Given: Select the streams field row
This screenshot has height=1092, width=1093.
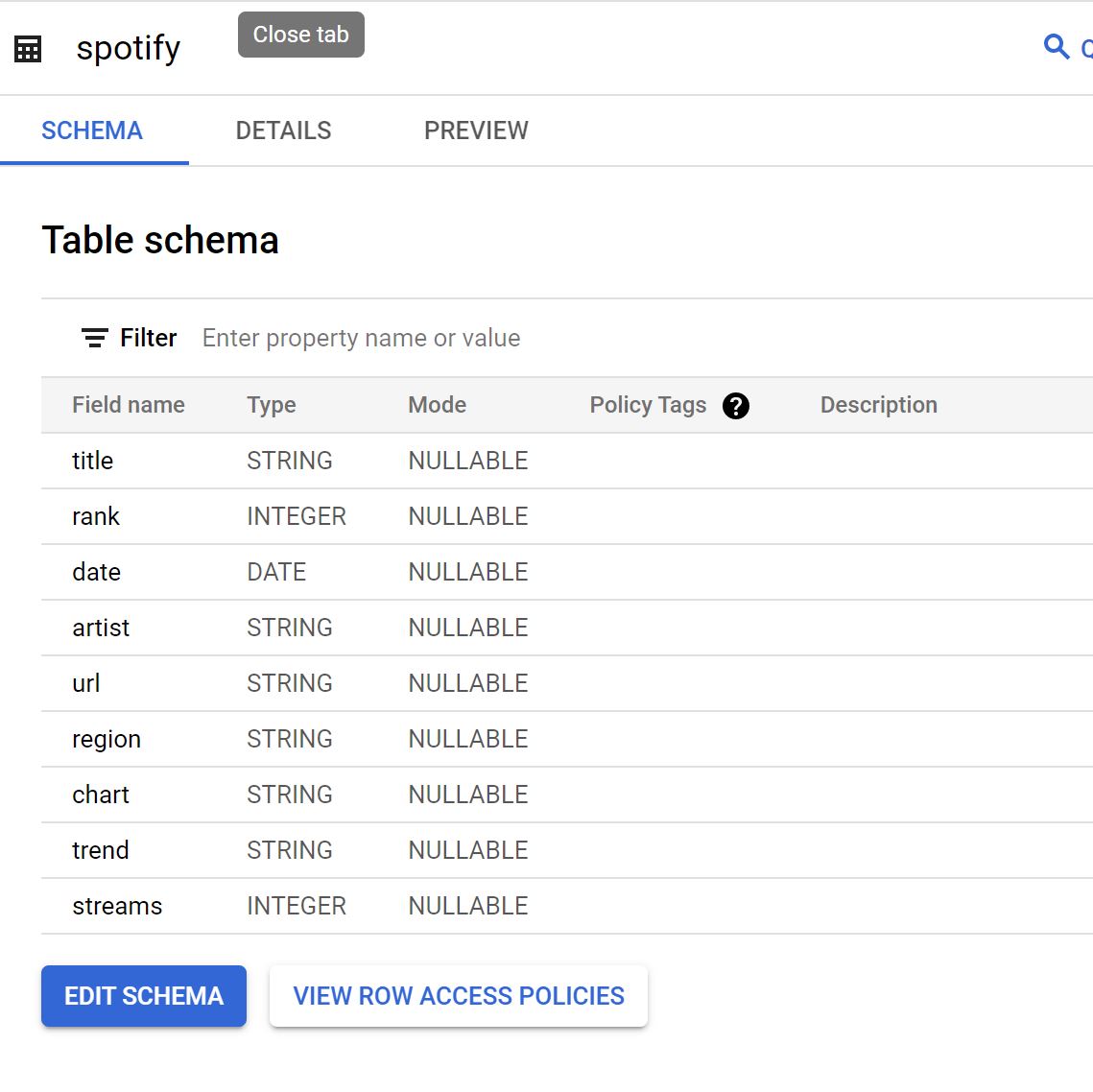Looking at the screenshot, I should coord(567,906).
